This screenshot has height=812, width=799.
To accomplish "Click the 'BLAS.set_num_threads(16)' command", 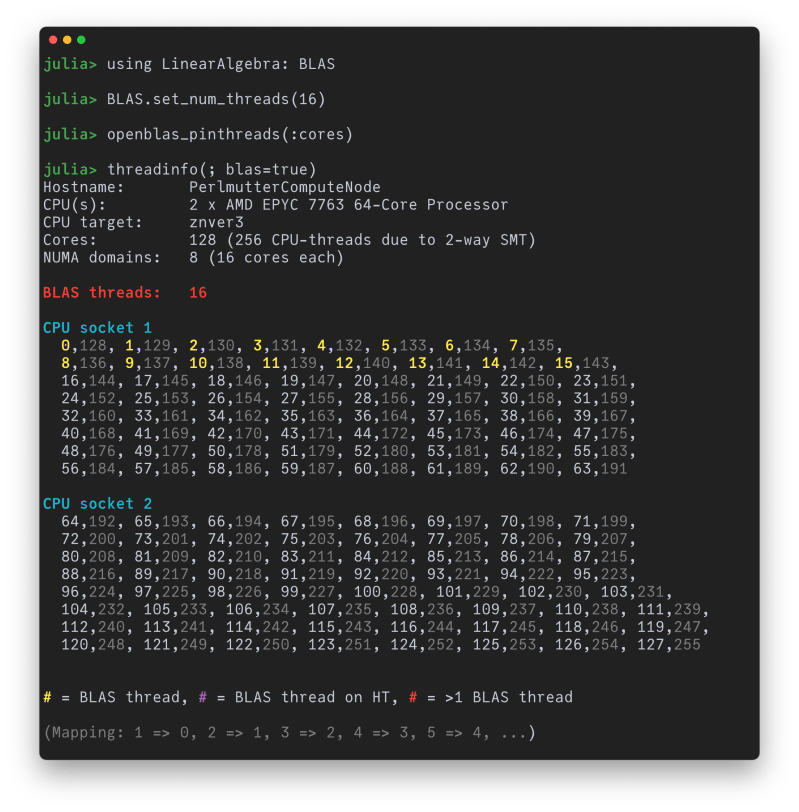I will (216, 99).
